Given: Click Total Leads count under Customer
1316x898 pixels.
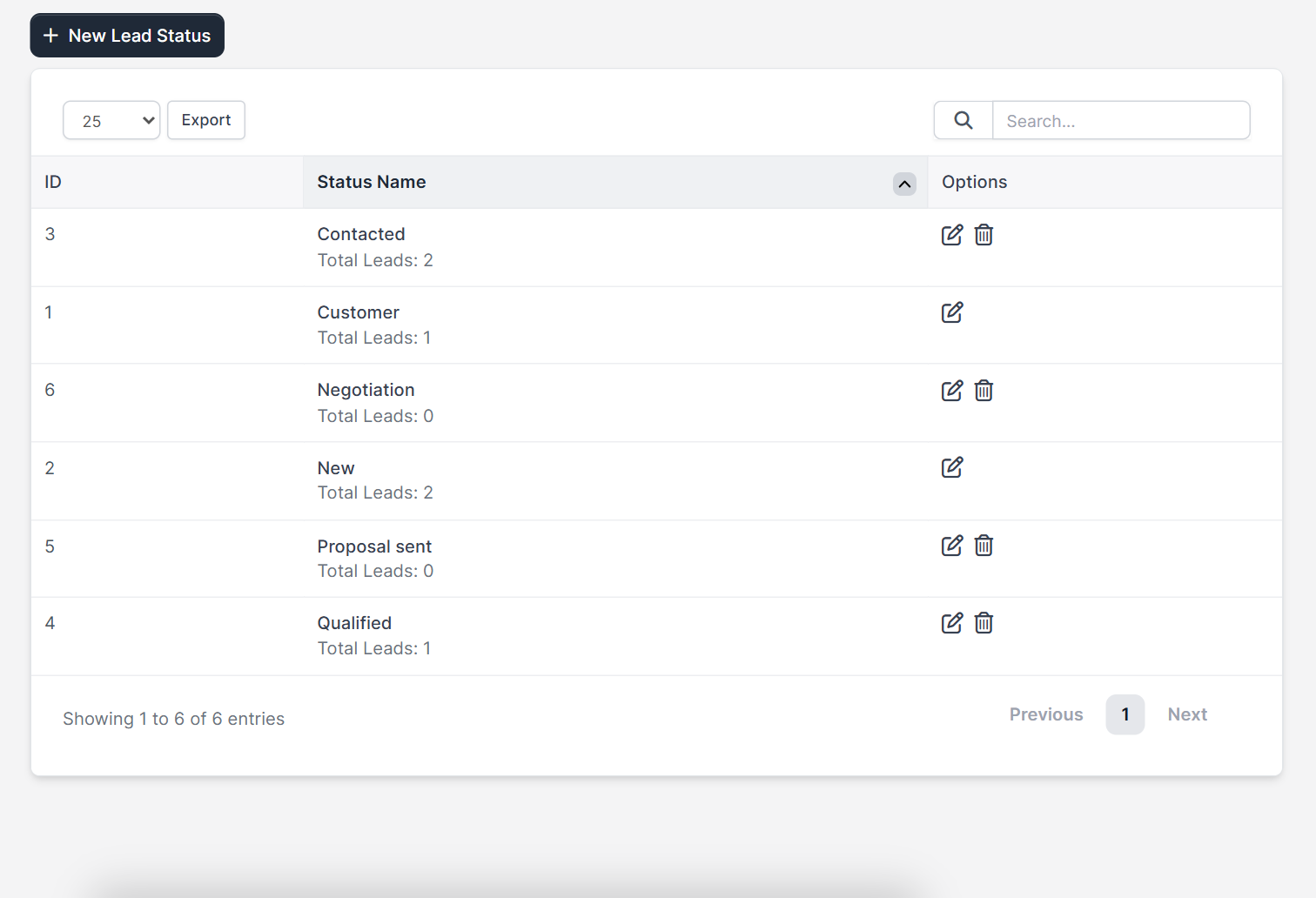Looking at the screenshot, I should 374,338.
